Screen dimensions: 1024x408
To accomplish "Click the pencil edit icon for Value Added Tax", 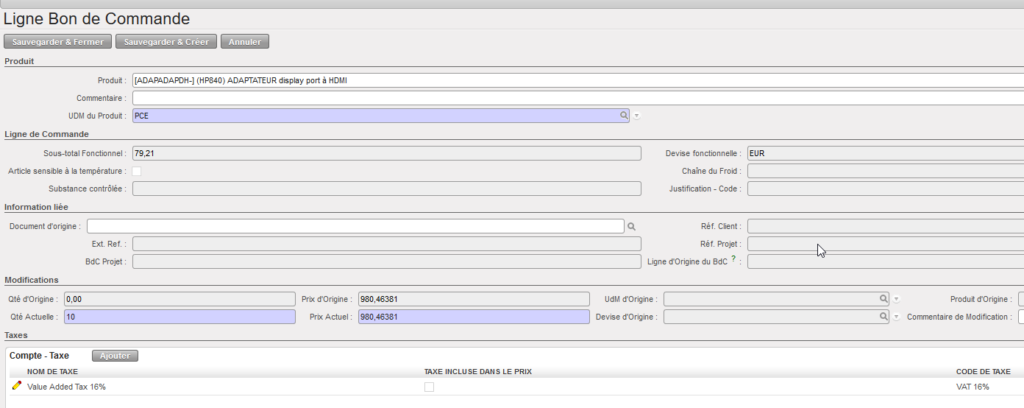I will (16, 386).
